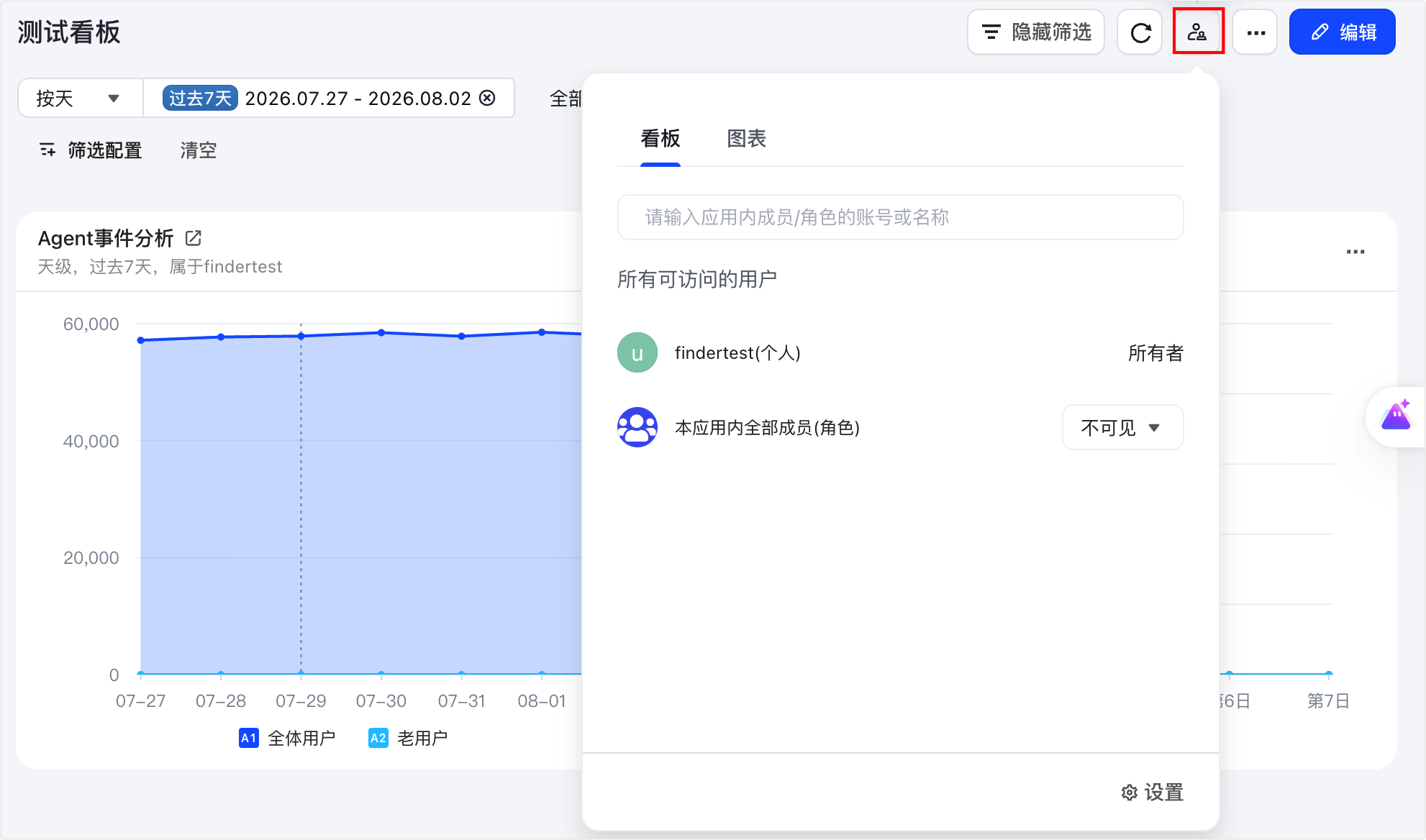Open the share permissions user icon
The height and width of the screenshot is (840, 1426).
[x=1197, y=32]
